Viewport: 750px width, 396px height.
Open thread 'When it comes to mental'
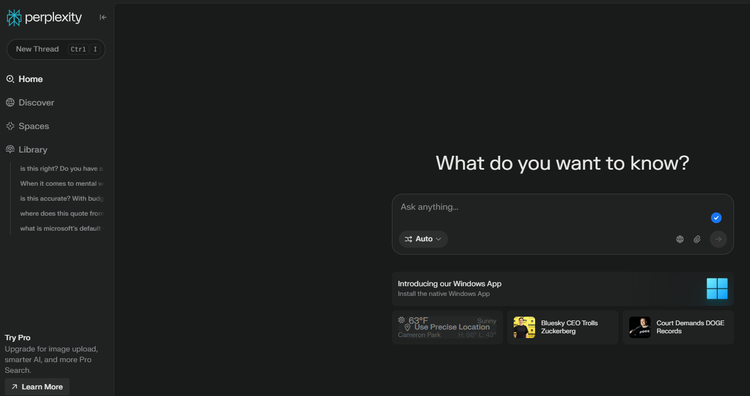pos(61,184)
